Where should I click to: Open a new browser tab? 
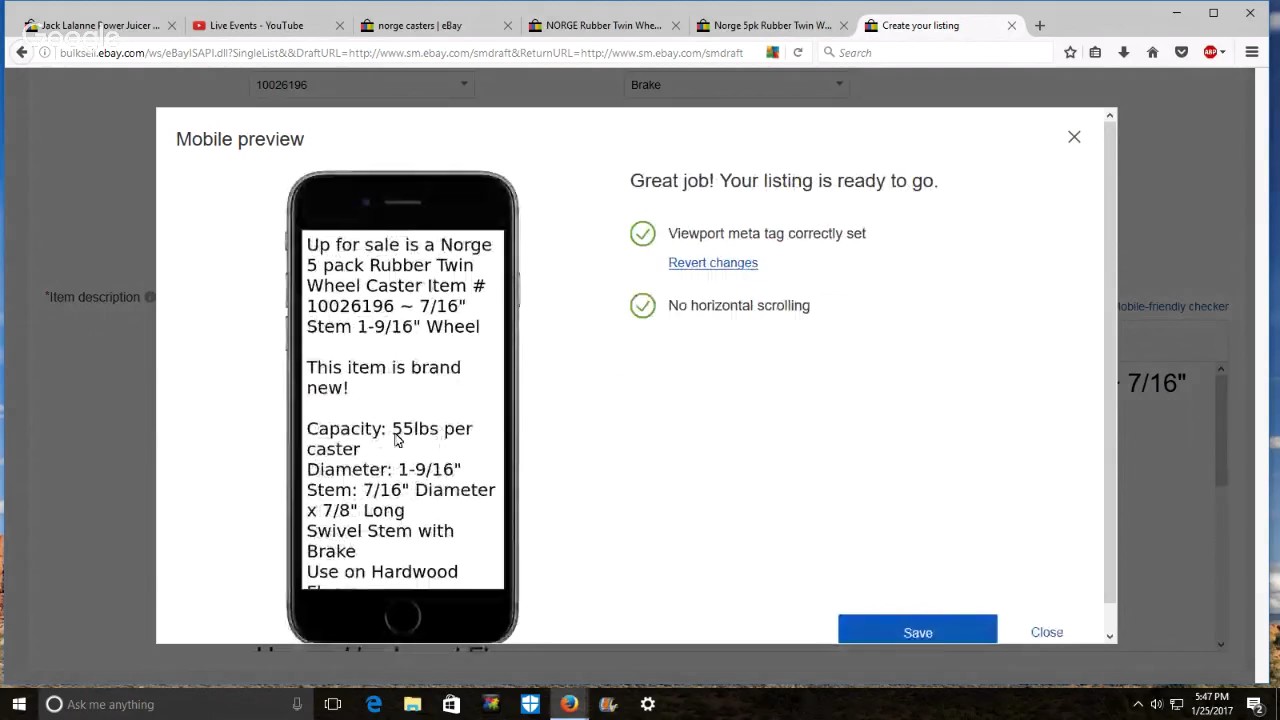(x=1040, y=26)
